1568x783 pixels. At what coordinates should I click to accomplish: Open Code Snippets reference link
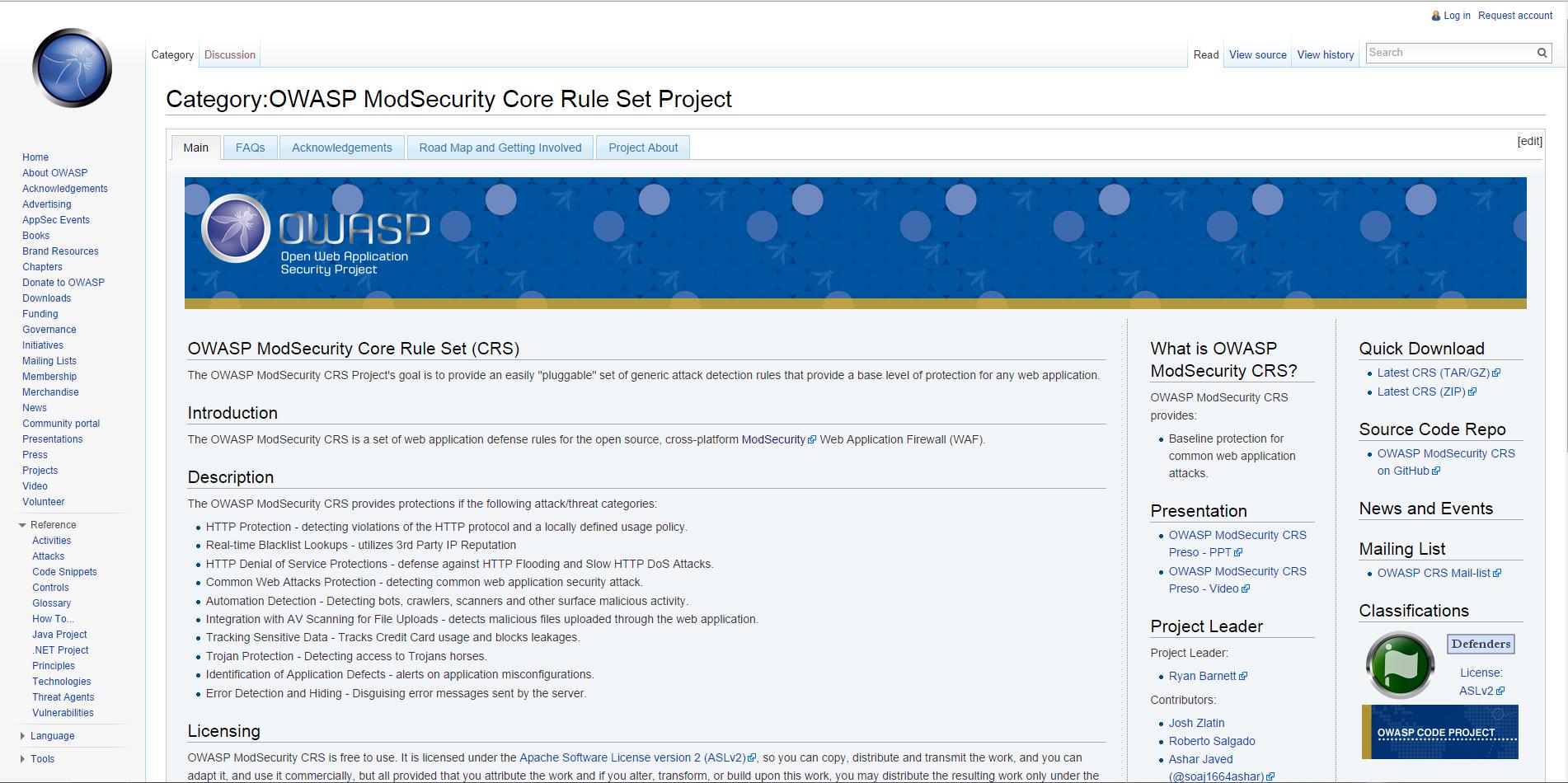64,572
